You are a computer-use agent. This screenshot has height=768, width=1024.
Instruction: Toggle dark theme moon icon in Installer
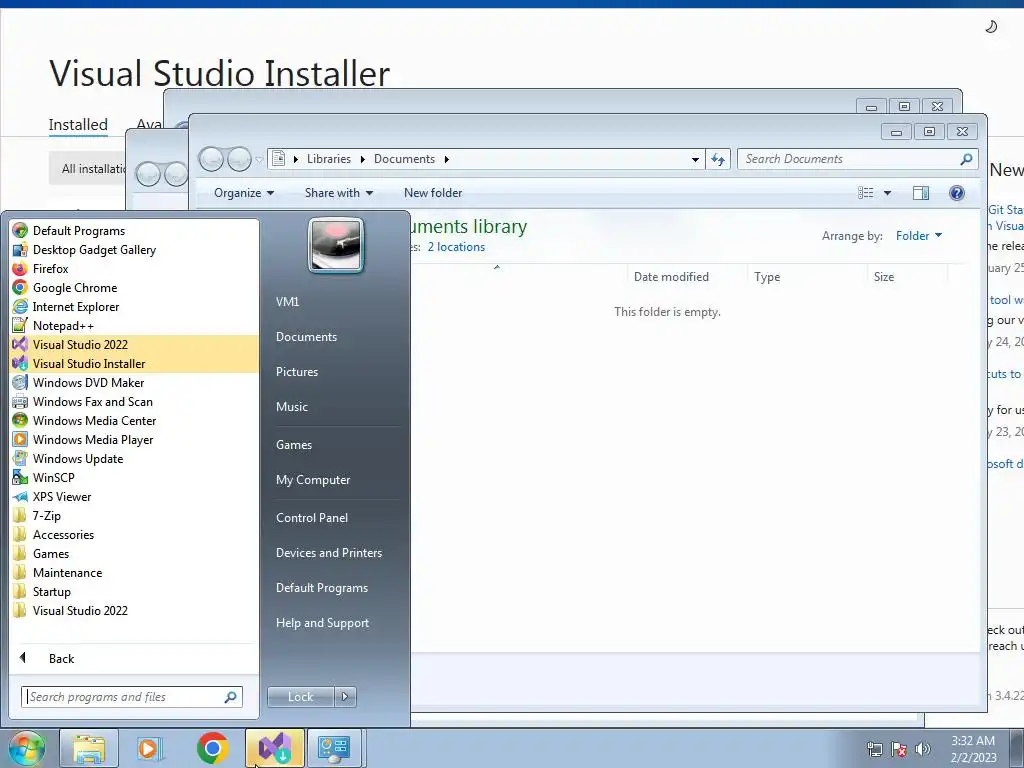pyautogui.click(x=991, y=27)
